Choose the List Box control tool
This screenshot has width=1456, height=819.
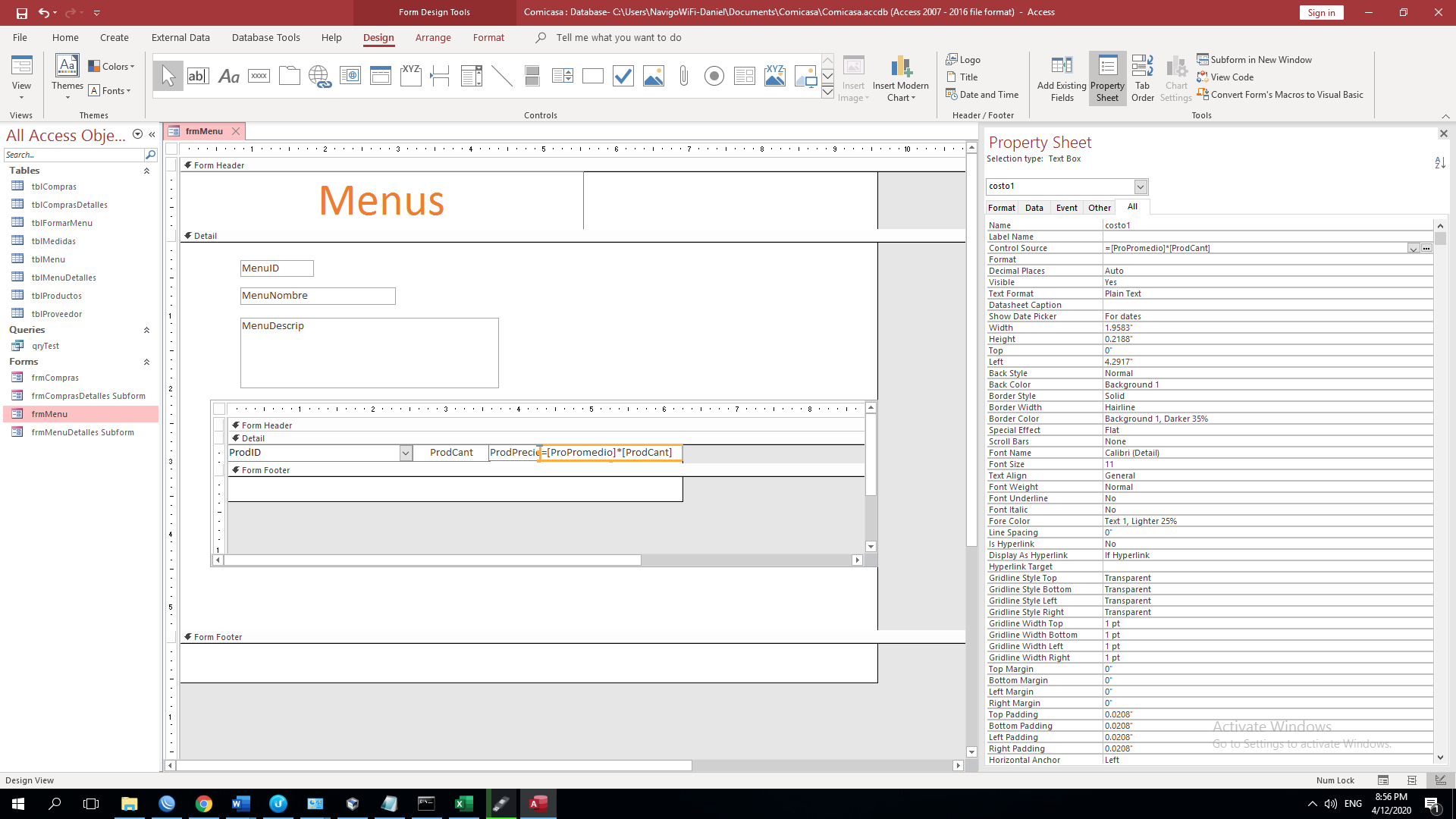[x=562, y=76]
